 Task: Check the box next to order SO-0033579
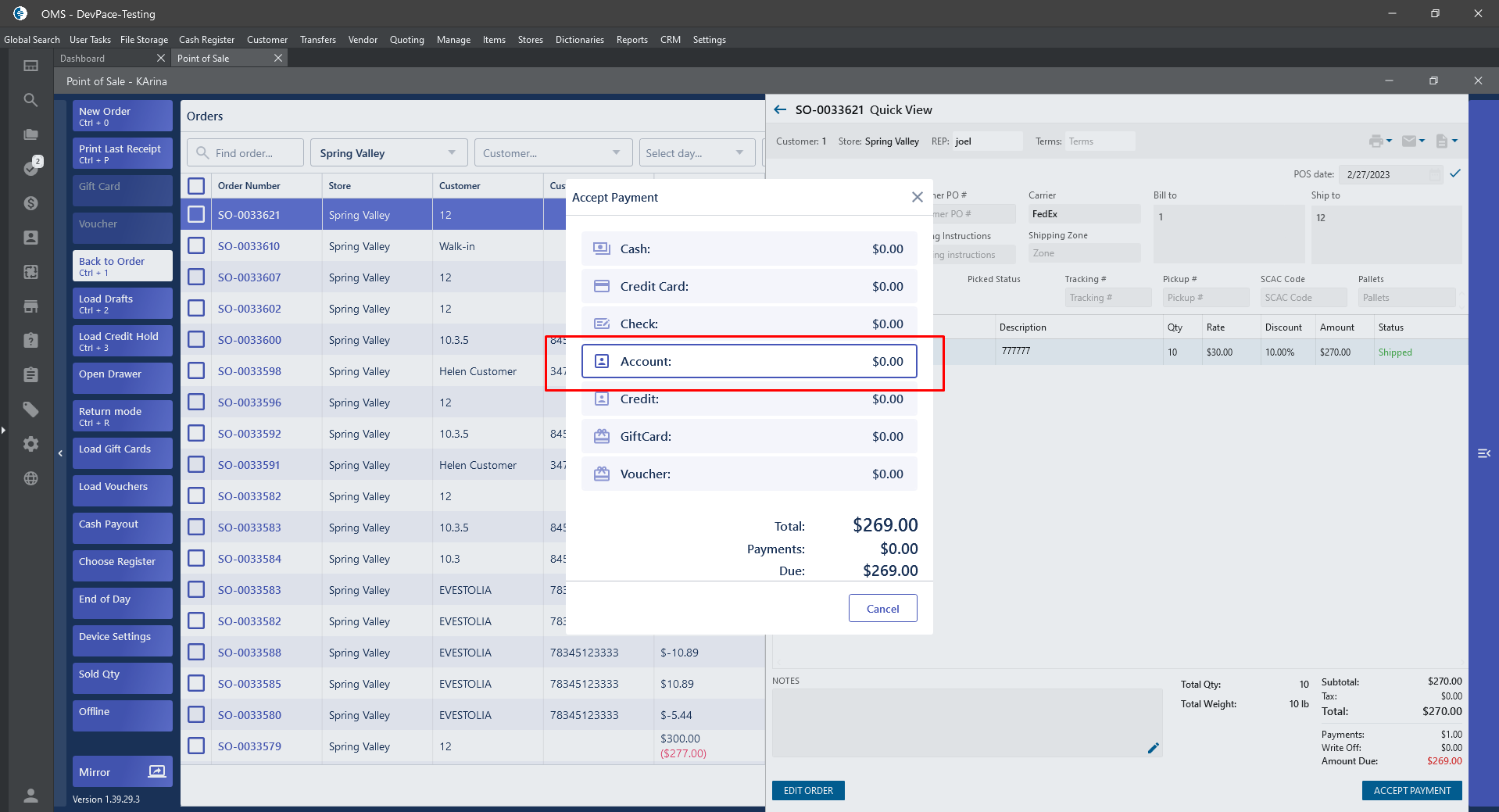(196, 746)
